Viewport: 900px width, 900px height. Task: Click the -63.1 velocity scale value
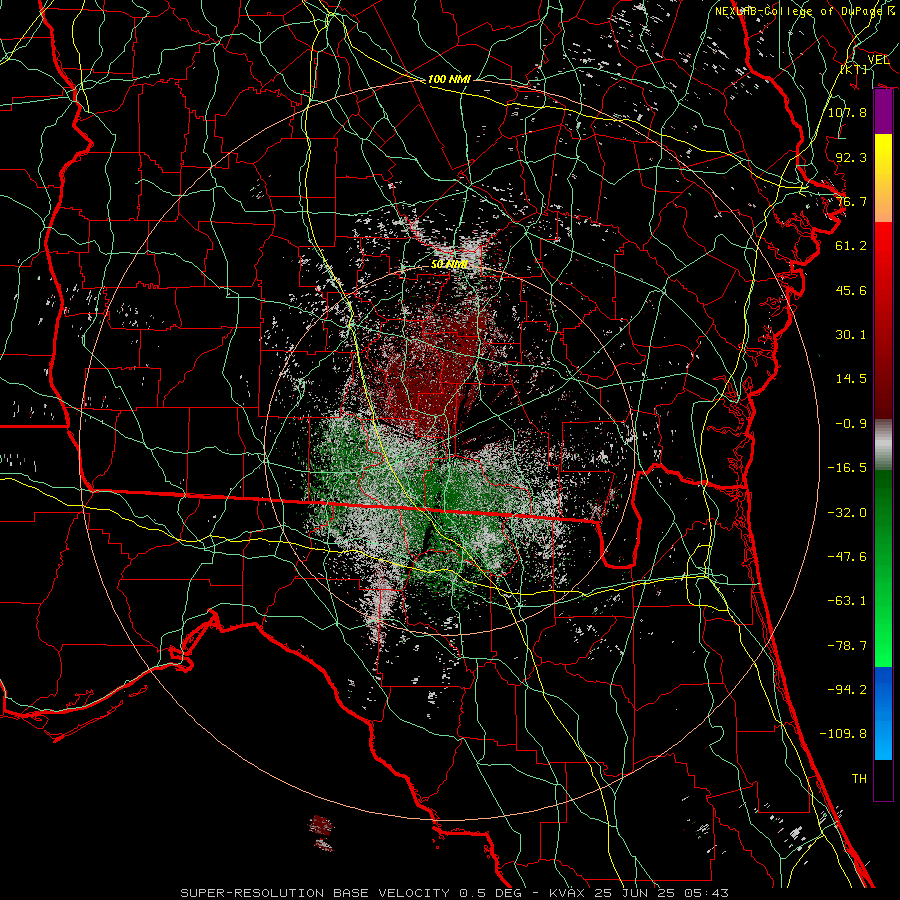coord(847,601)
